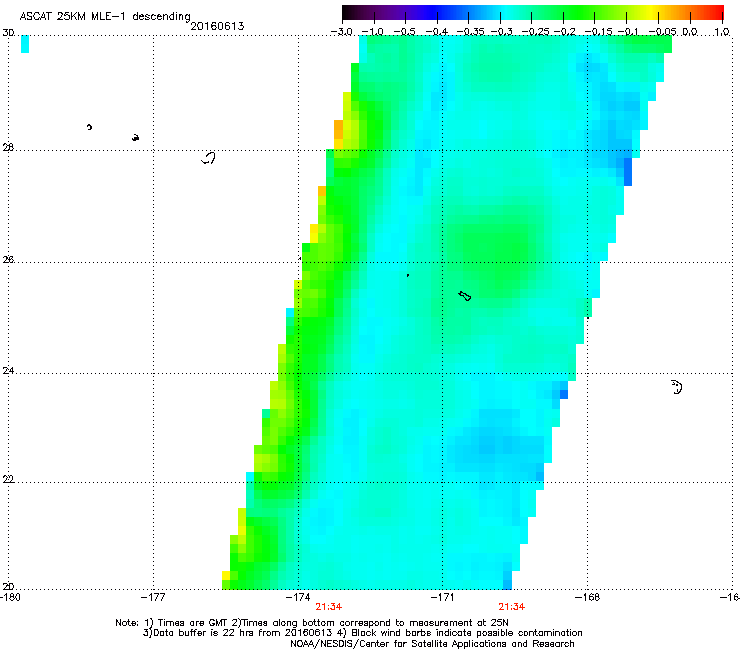The image size is (740, 650).
Task: Click longitude label -168 on bottom axis
Action: pyautogui.click(x=588, y=597)
